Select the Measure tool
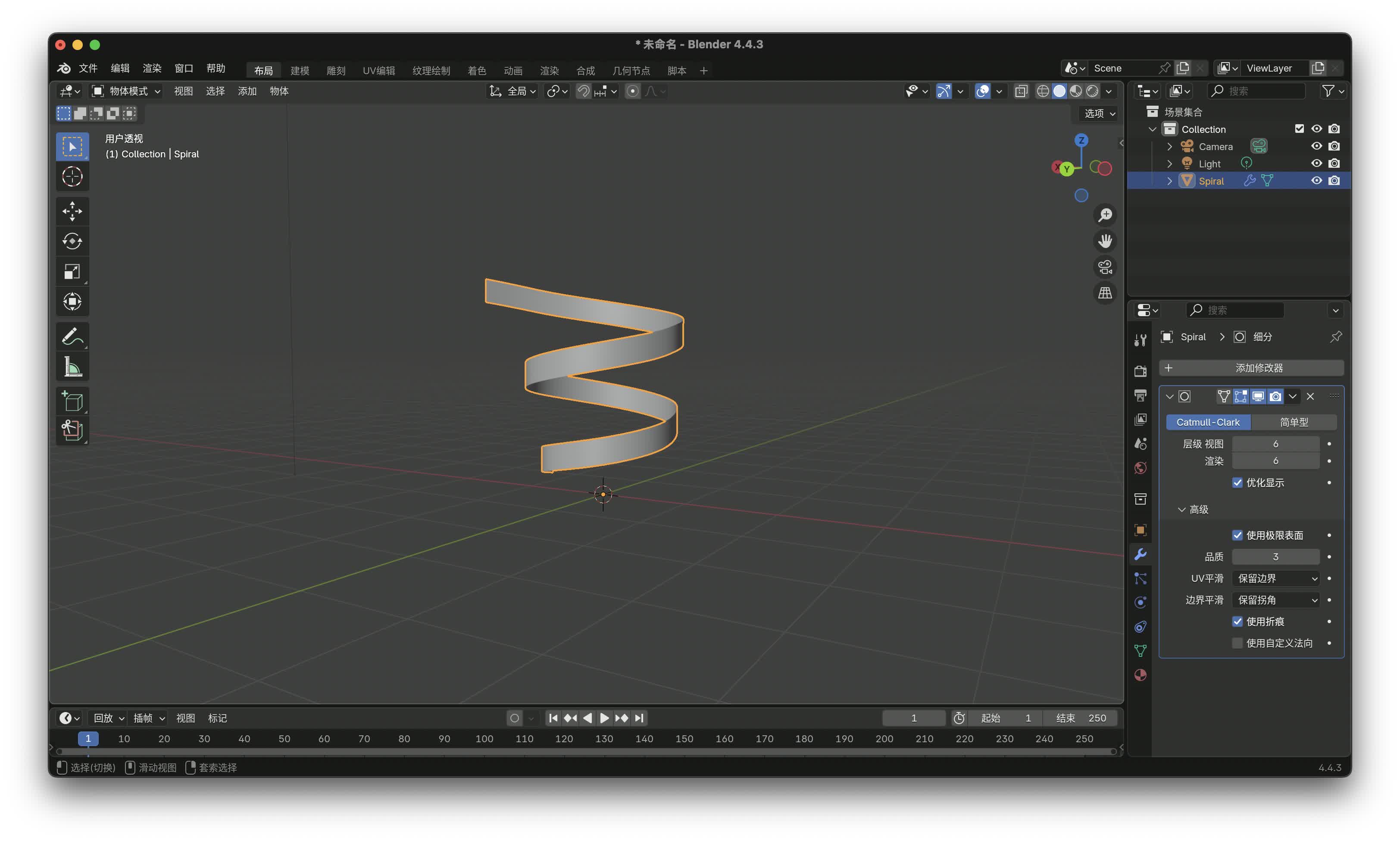Image resolution: width=1400 pixels, height=841 pixels. tap(72, 367)
